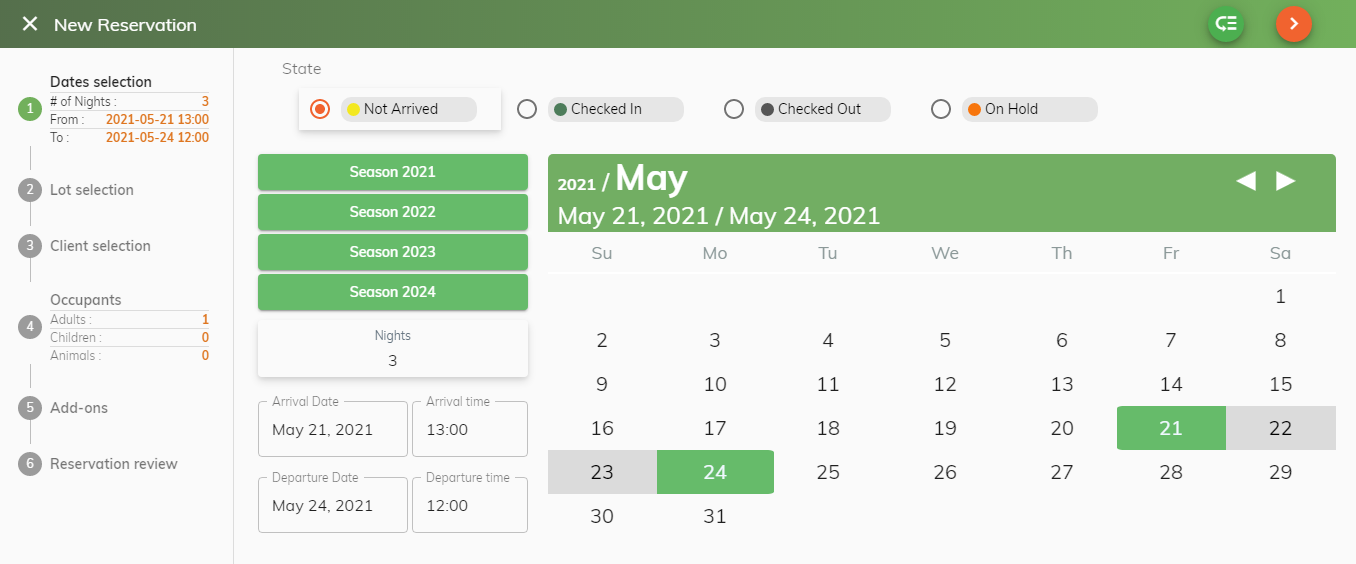The width and height of the screenshot is (1356, 564).
Task: Open step 5 Add-ons circle
Action: click(30, 408)
